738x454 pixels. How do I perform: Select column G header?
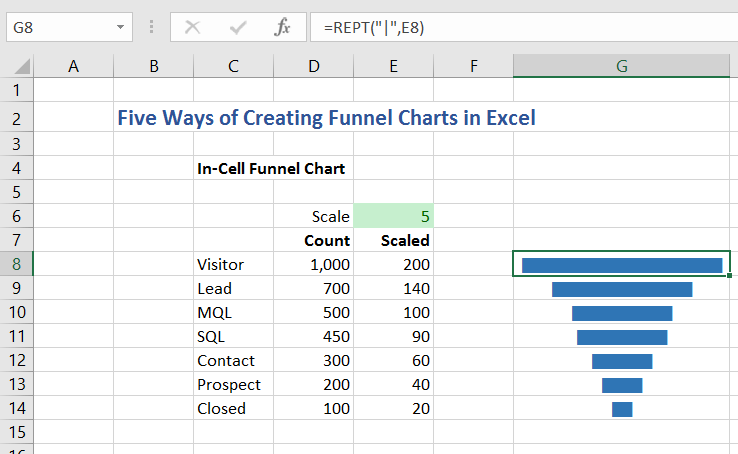pyautogui.click(x=622, y=67)
